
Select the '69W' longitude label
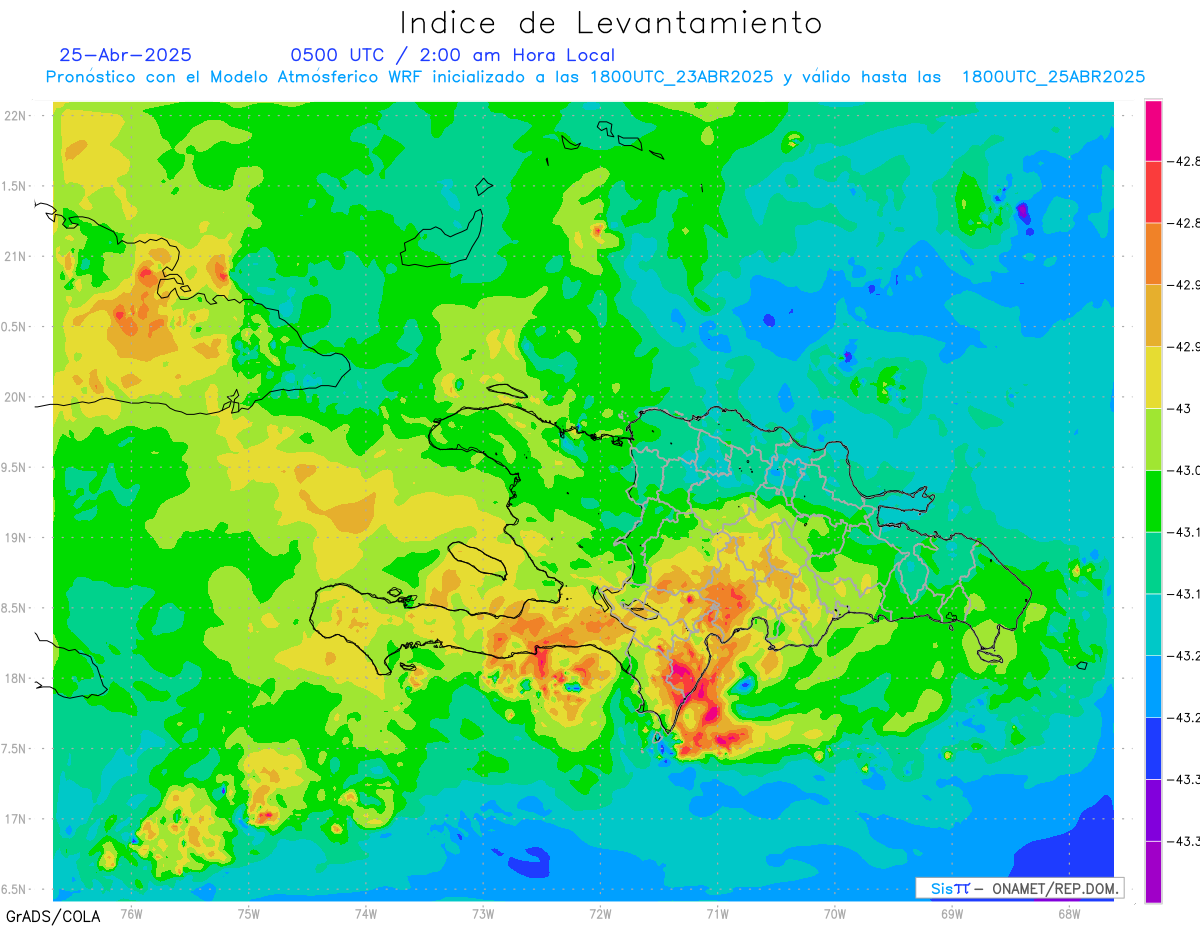click(952, 913)
